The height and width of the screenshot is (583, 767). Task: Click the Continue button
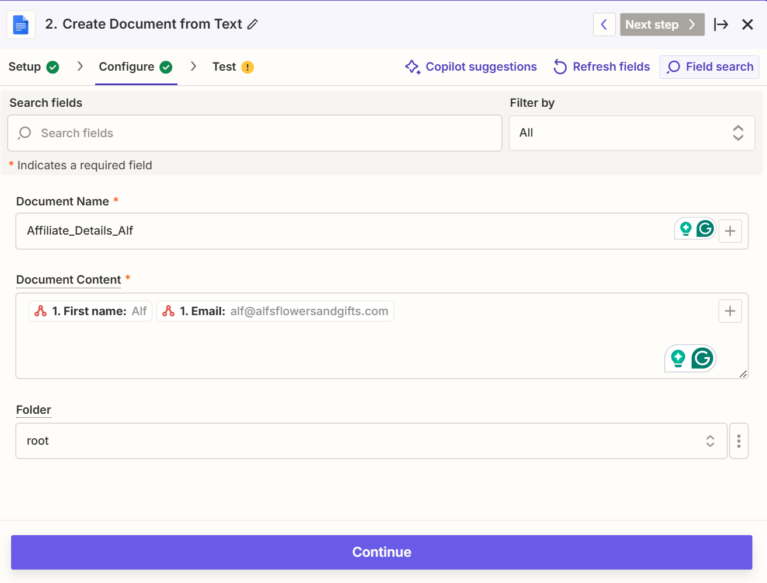[382, 552]
